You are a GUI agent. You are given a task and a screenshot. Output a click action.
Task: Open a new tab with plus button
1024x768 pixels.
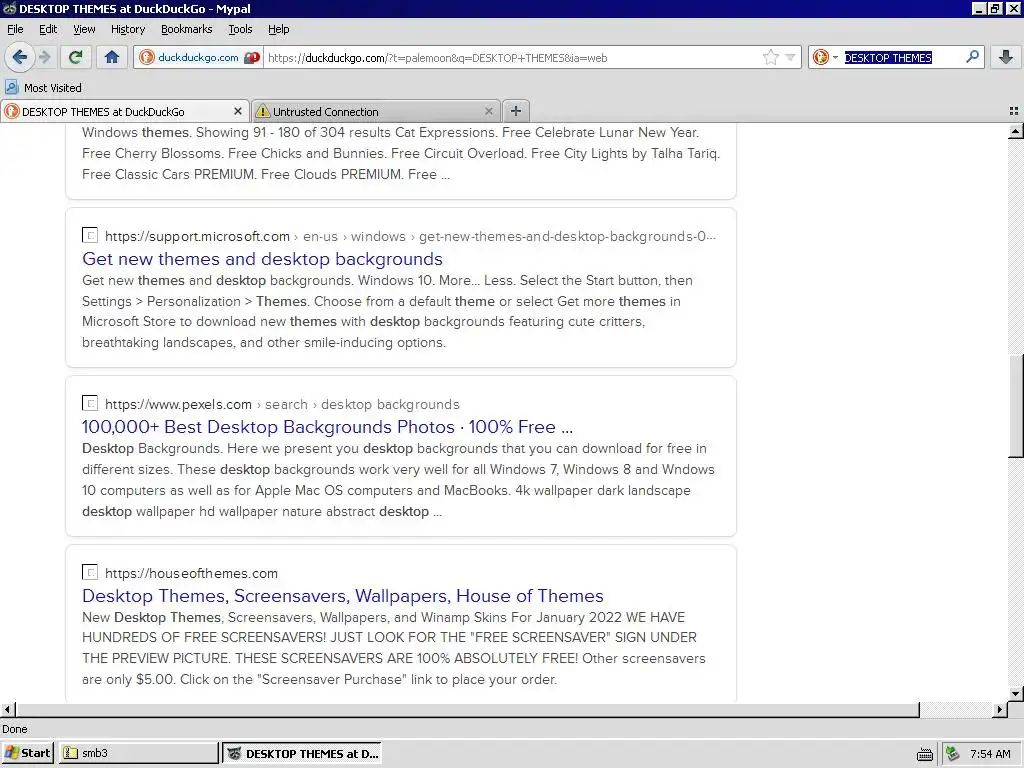pyautogui.click(x=516, y=111)
